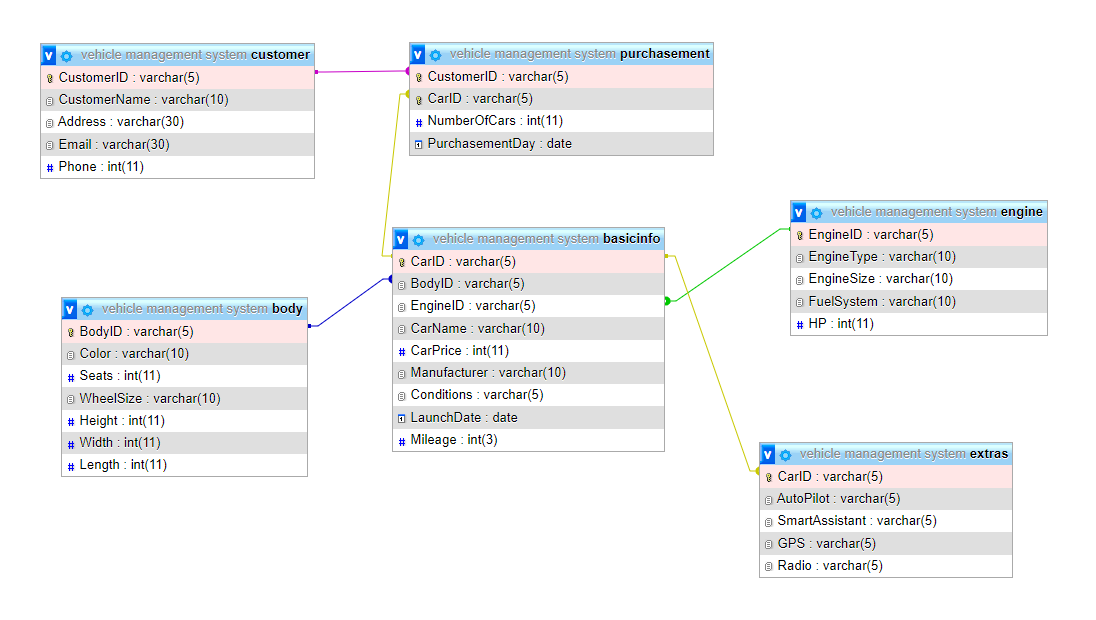Open the gear icon on engine table
This screenshot has width=1096, height=620.
coord(815,212)
